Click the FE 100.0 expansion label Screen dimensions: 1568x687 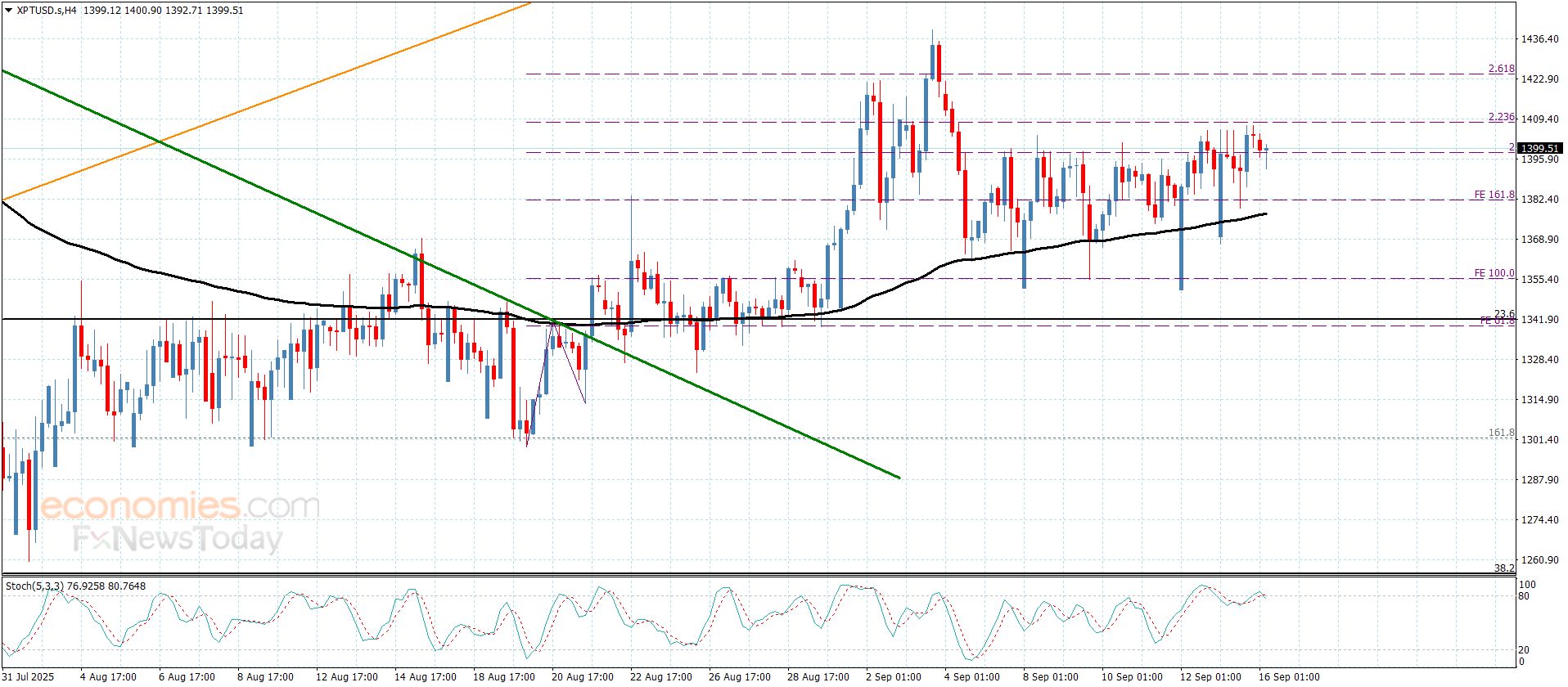[x=1494, y=273]
